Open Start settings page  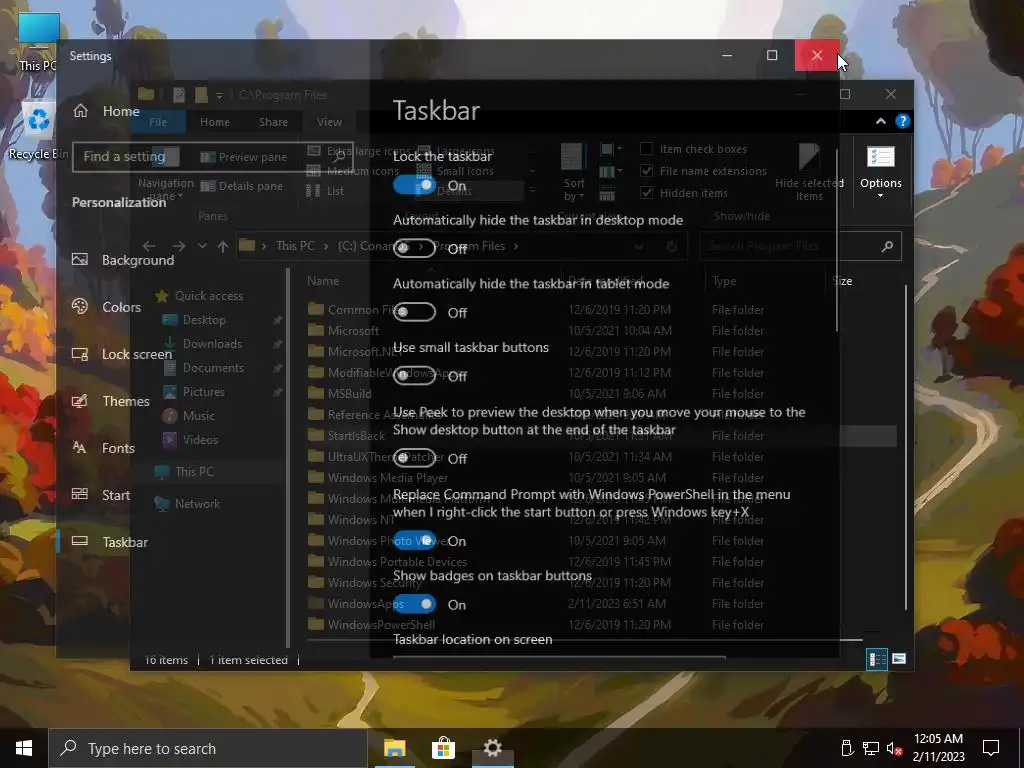(101, 495)
